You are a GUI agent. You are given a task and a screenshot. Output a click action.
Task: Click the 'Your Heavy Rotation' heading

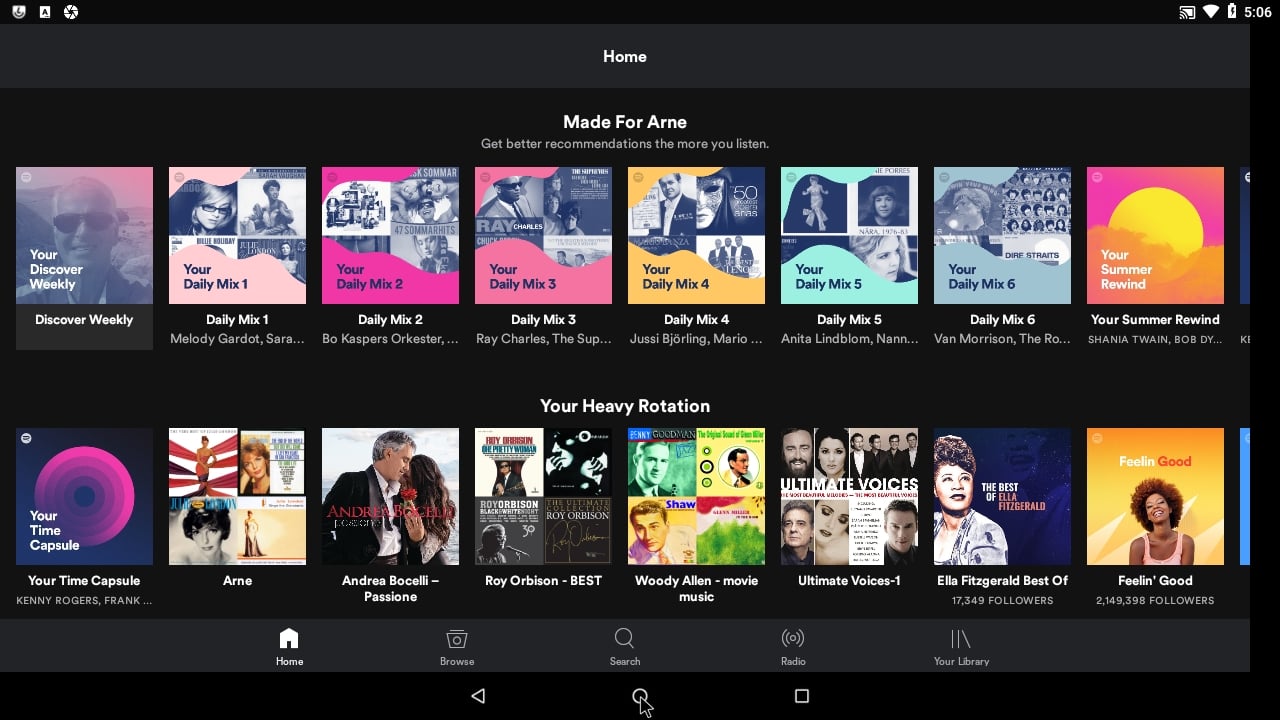pos(625,406)
